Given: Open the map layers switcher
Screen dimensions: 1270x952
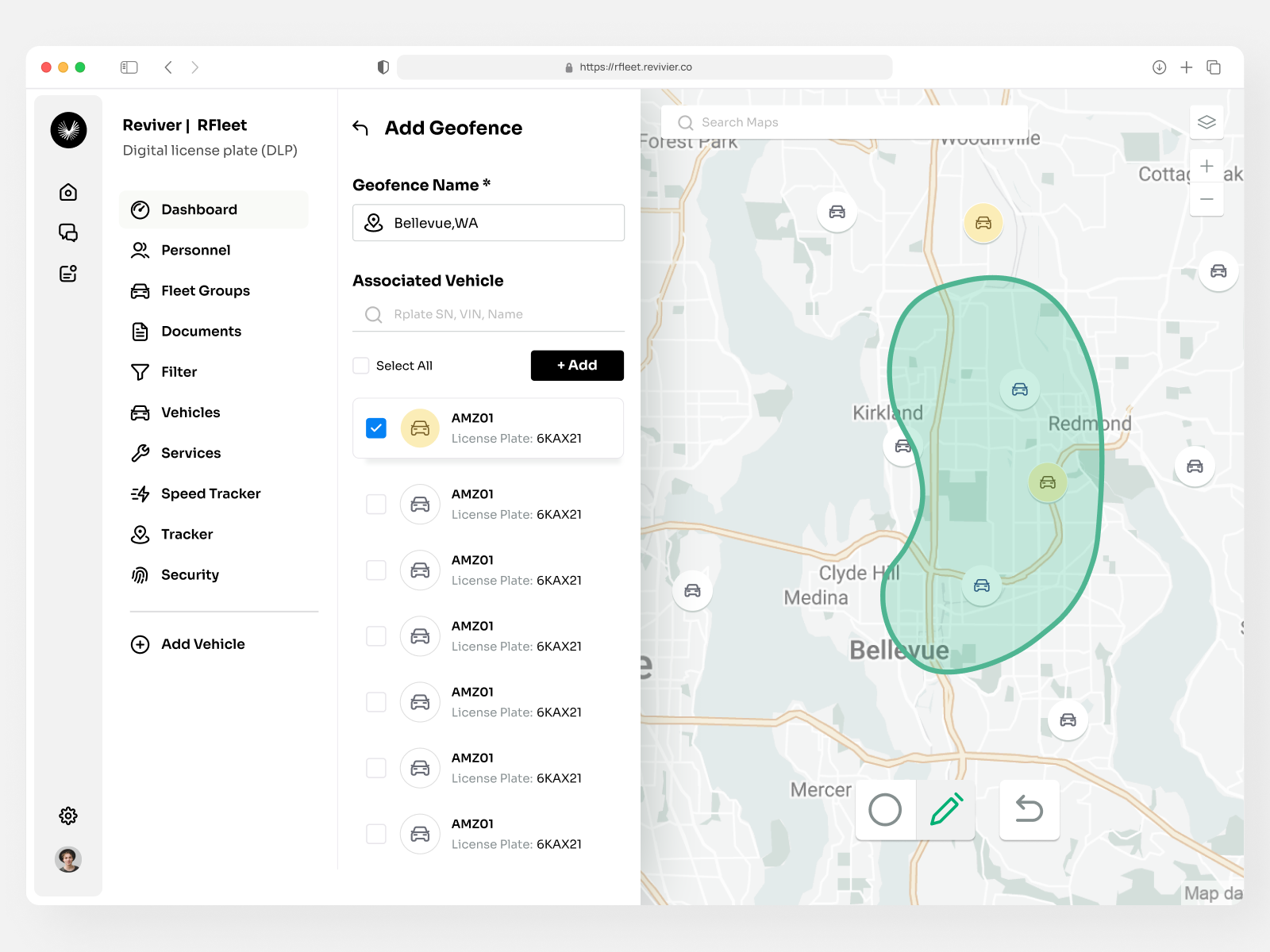Looking at the screenshot, I should pyautogui.click(x=1206, y=121).
